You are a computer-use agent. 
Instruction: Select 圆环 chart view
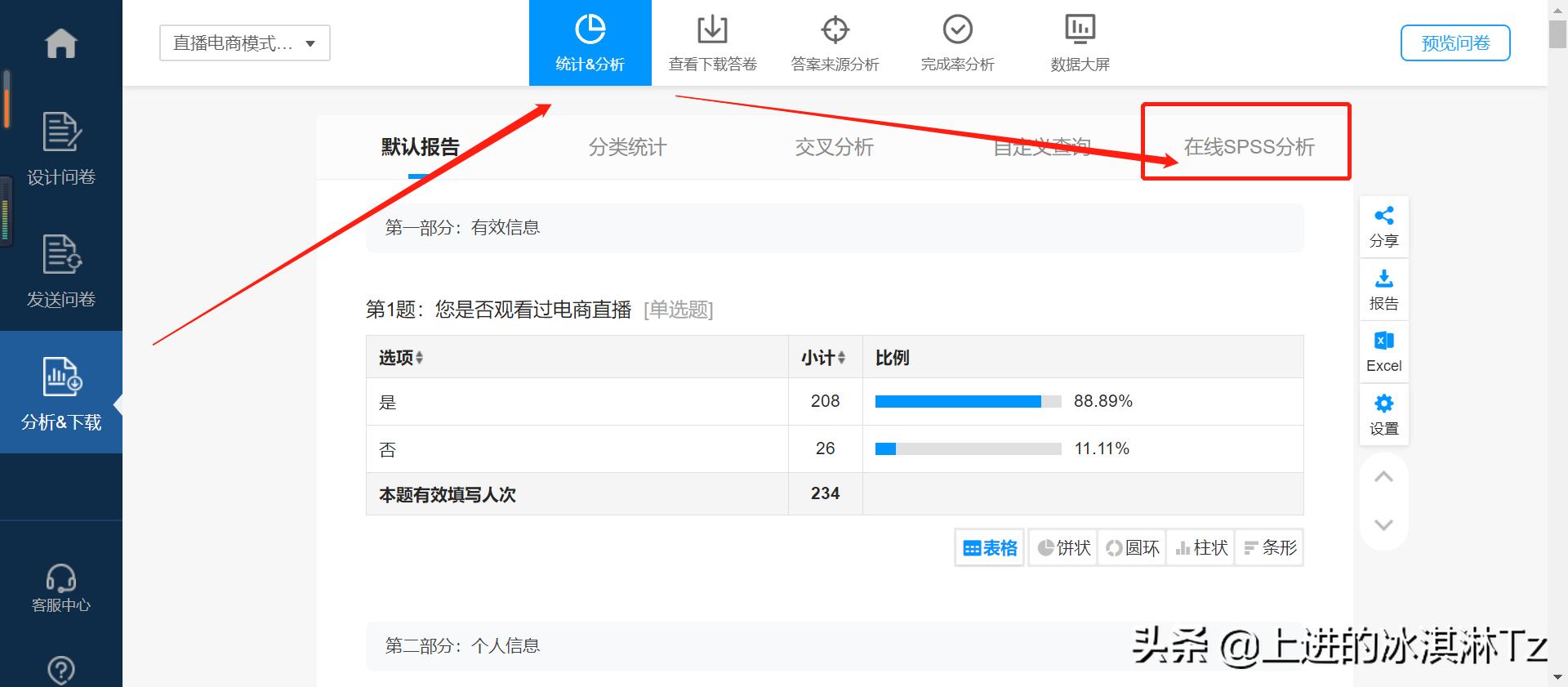(1132, 548)
